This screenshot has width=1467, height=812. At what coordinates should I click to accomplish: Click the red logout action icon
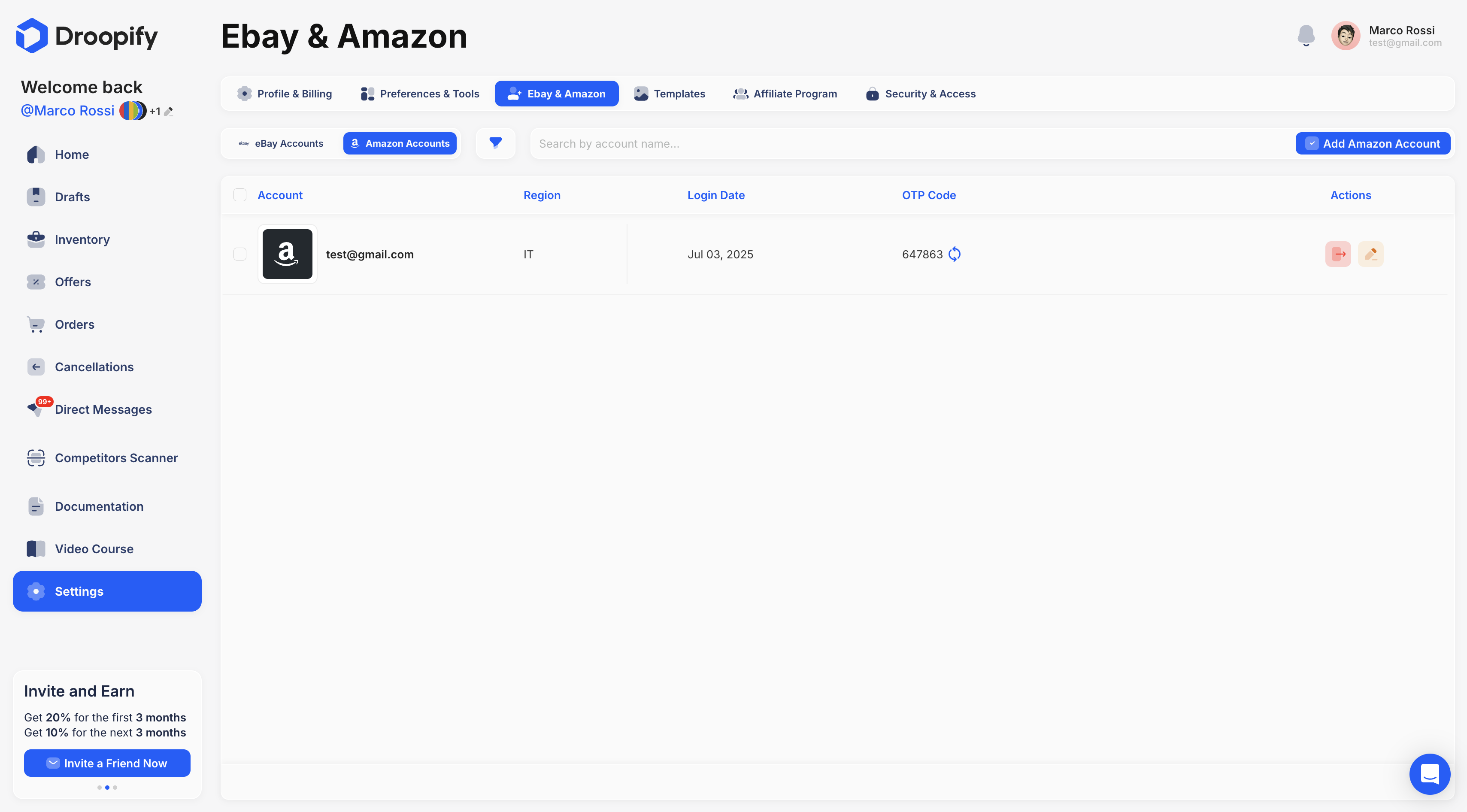click(1338, 254)
